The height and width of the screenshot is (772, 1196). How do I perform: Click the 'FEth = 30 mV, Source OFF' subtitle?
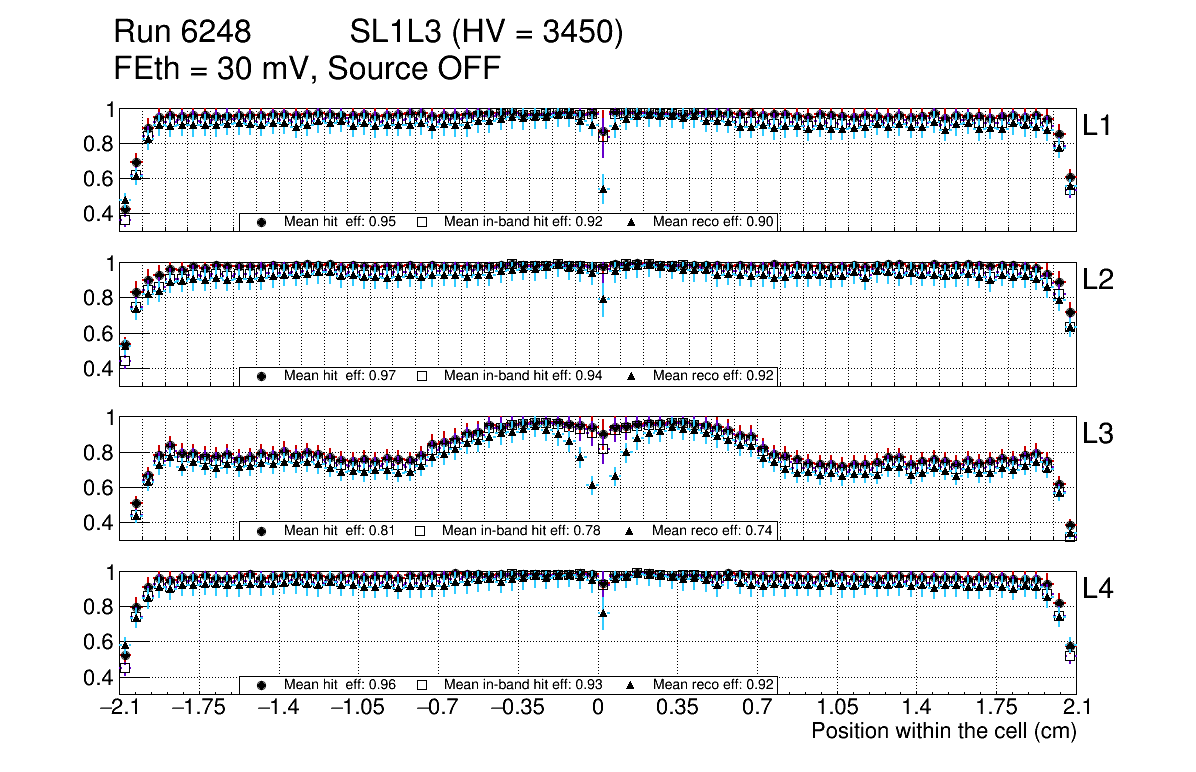[x=306, y=68]
